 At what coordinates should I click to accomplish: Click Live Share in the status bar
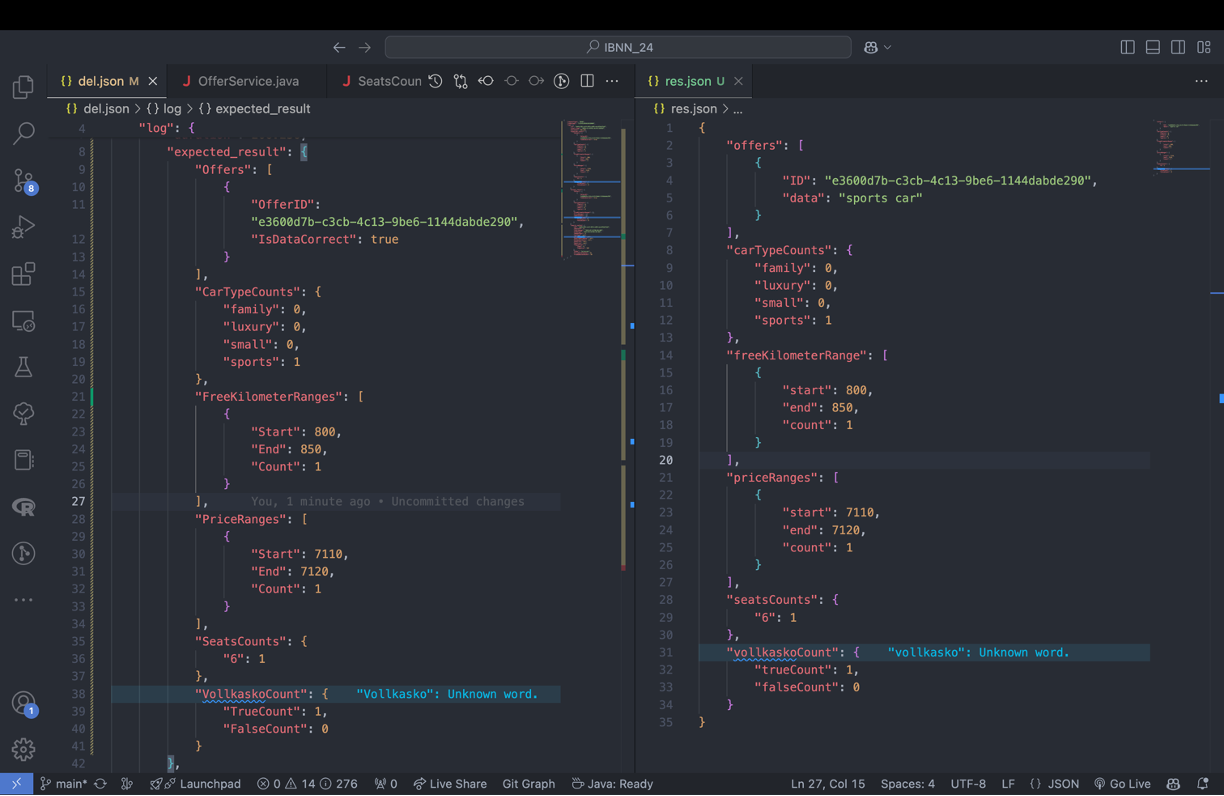(x=450, y=784)
